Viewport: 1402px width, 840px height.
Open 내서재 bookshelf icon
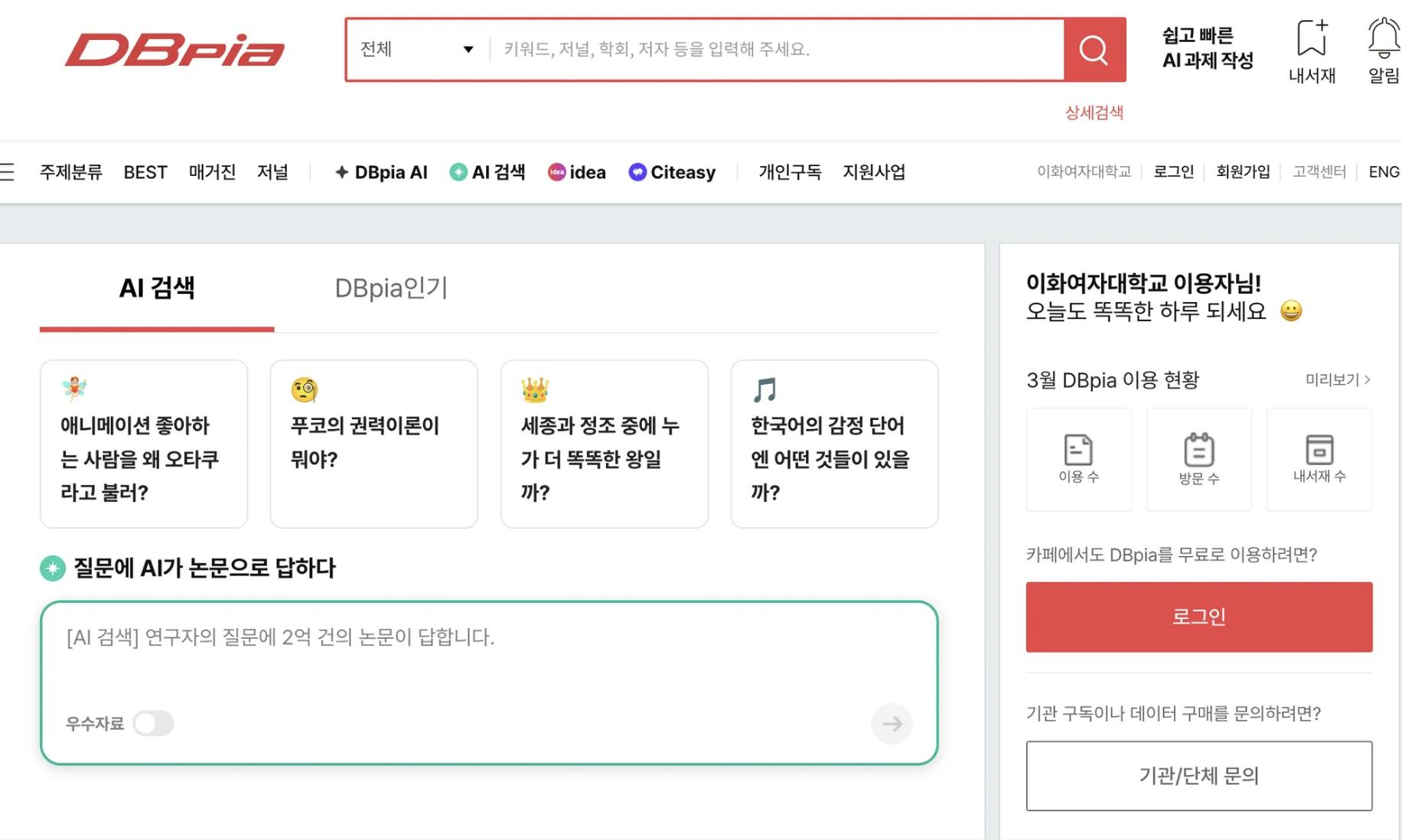pos(1312,38)
